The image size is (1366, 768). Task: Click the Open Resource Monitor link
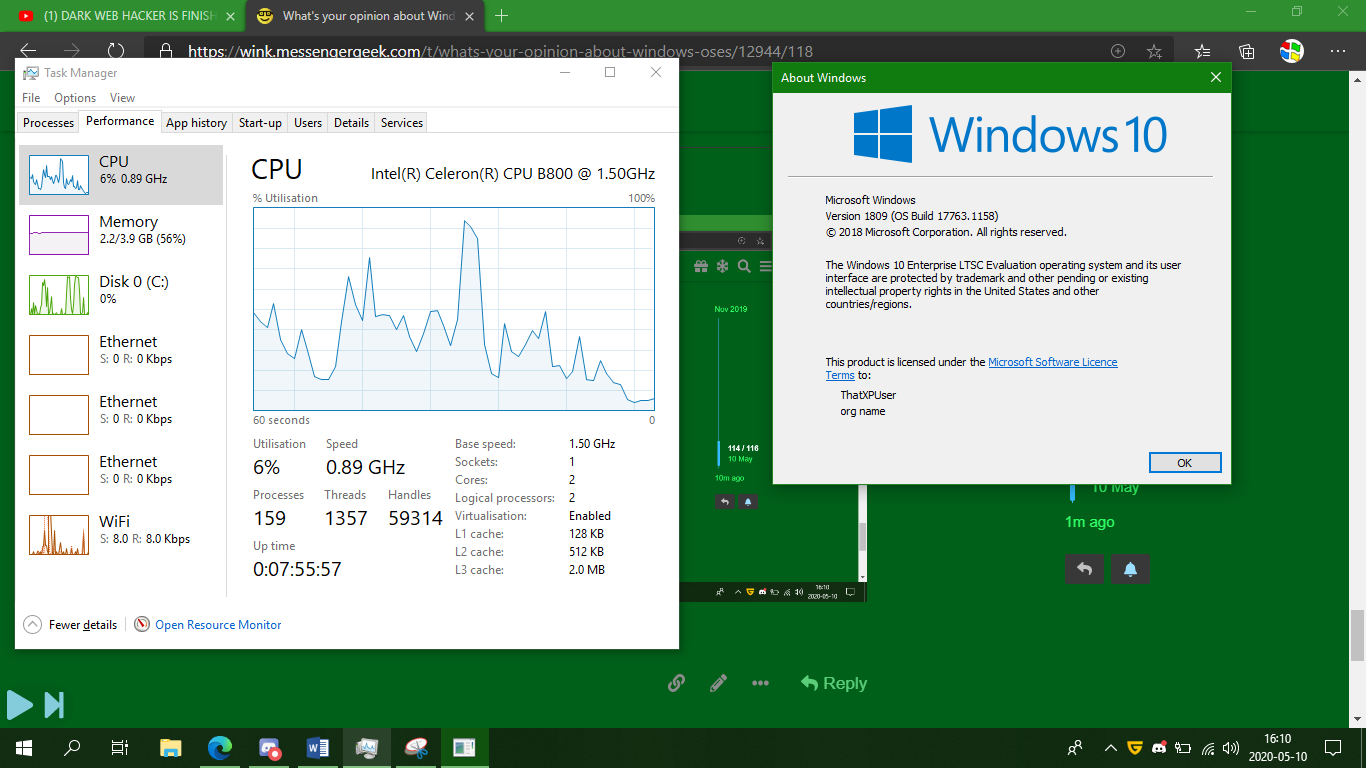(x=217, y=625)
